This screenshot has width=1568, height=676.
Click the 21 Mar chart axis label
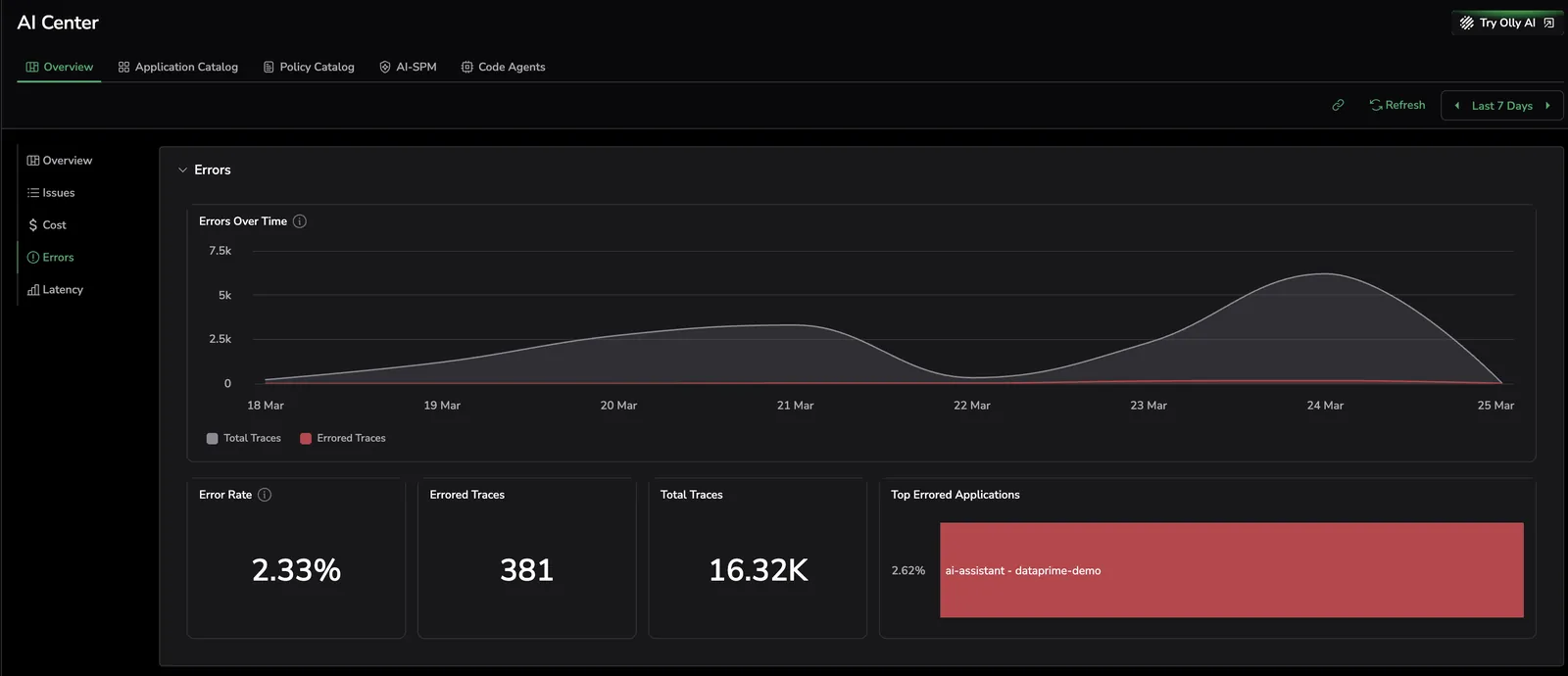[795, 406]
